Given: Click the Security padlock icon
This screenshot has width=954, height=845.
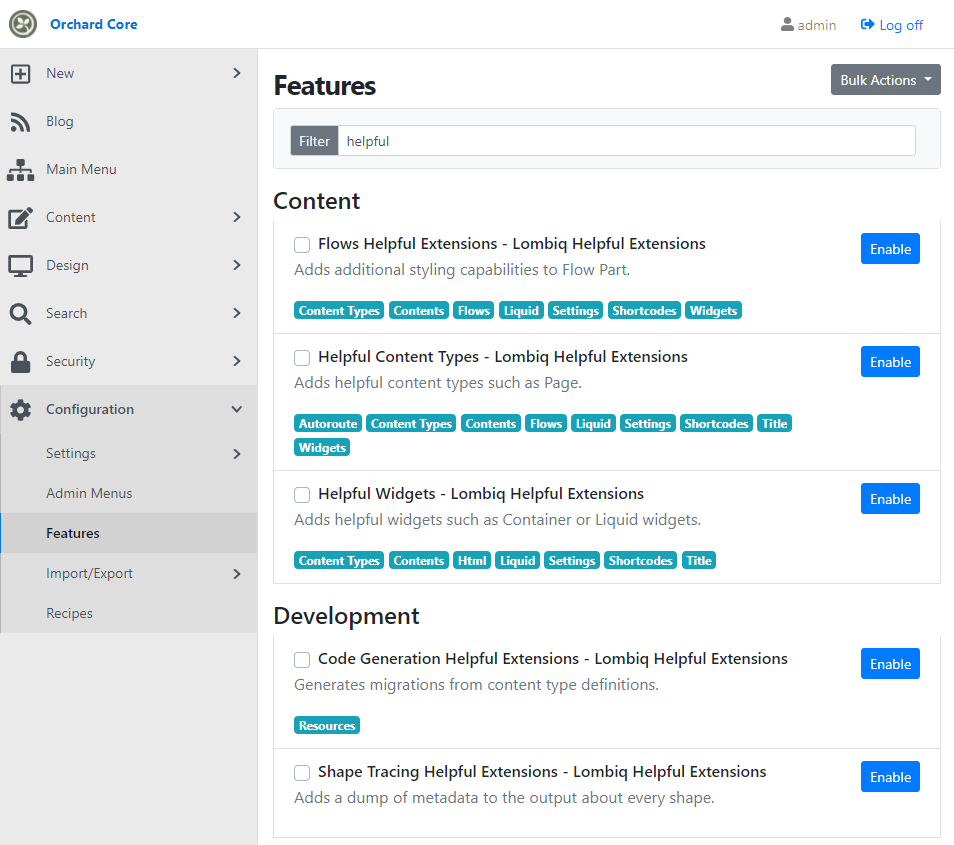Looking at the screenshot, I should pyautogui.click(x=20, y=362).
